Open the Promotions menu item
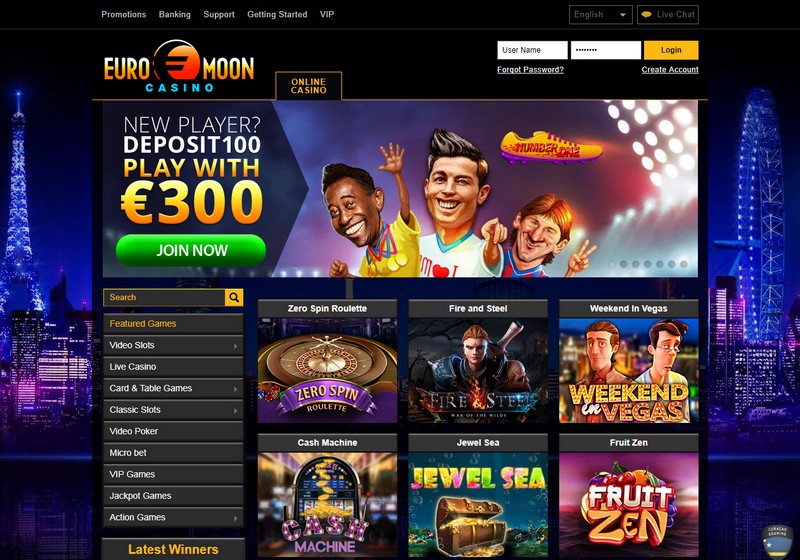The width and height of the screenshot is (800, 560). (x=123, y=14)
